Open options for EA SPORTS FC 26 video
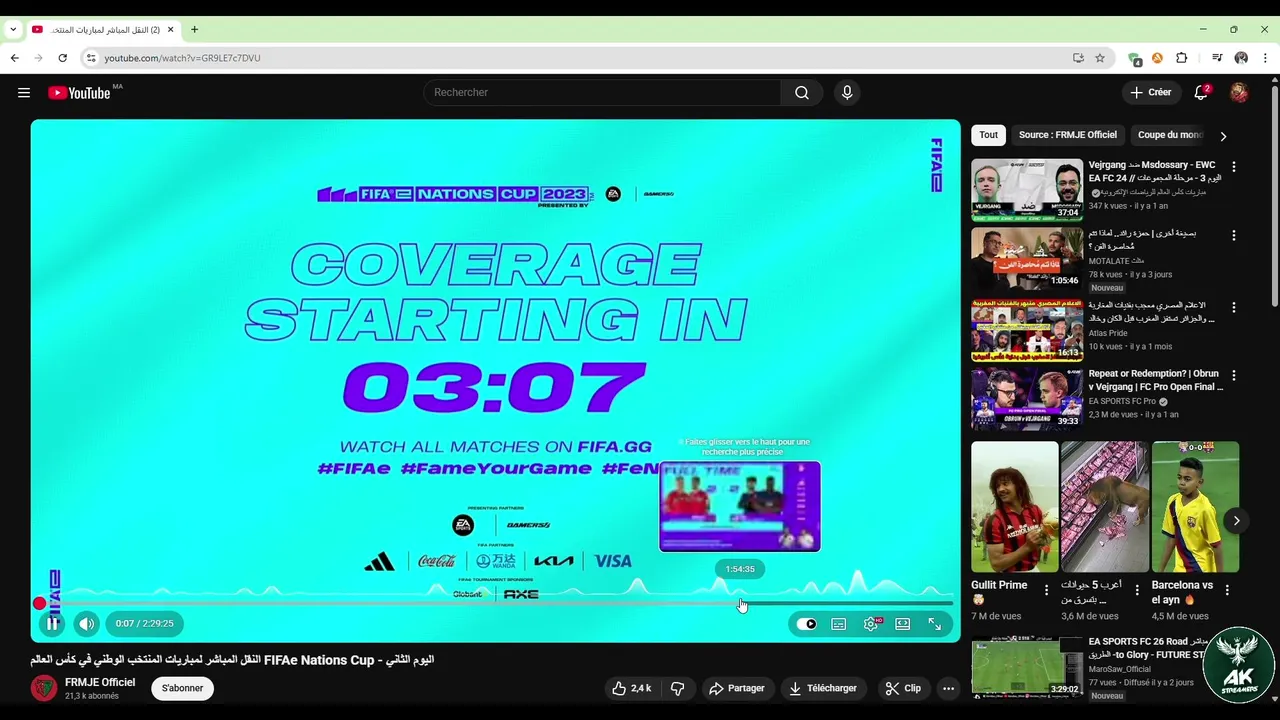This screenshot has height=720, width=1280. click(1233, 644)
